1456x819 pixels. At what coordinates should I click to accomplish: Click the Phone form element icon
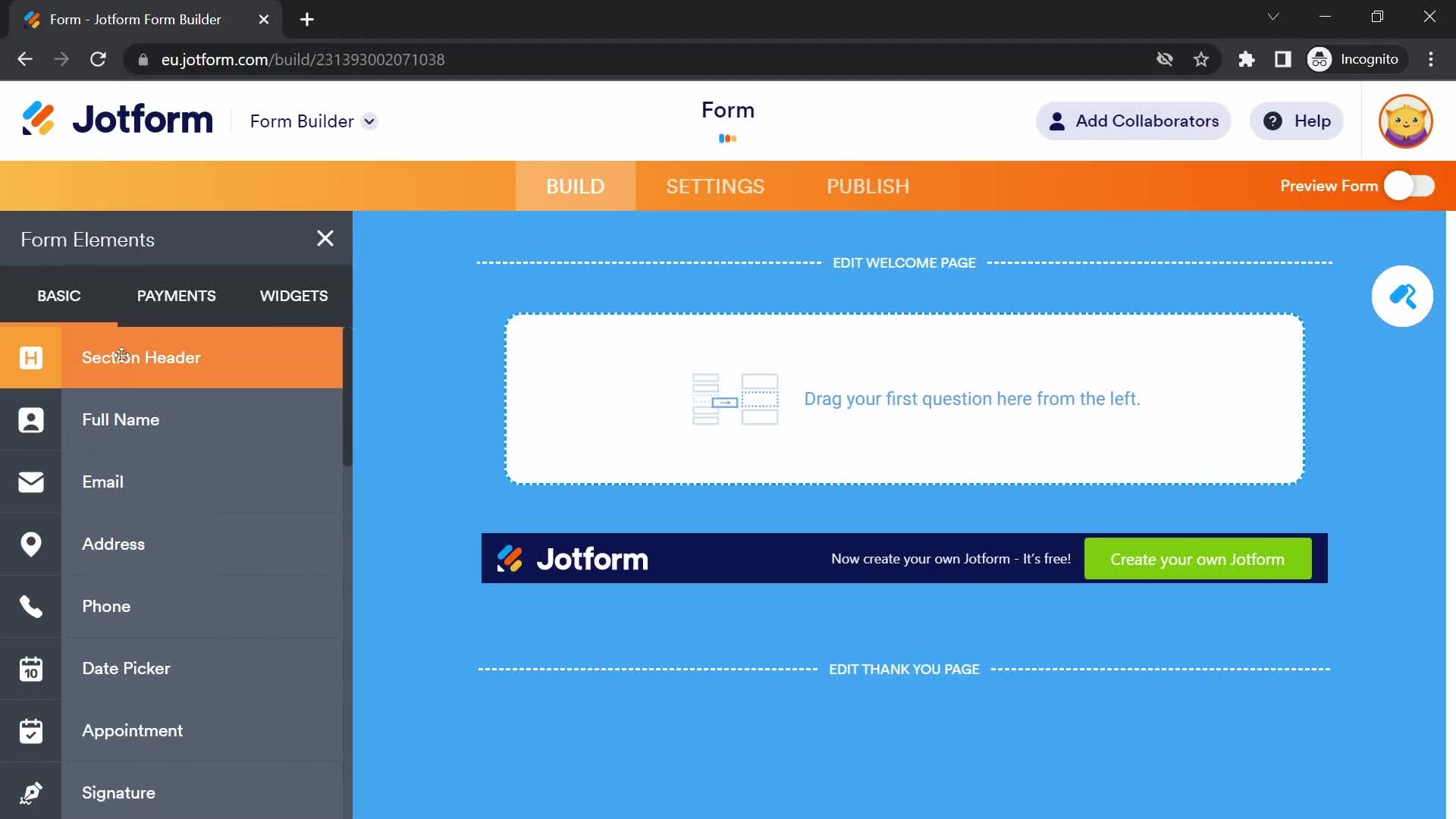click(31, 606)
